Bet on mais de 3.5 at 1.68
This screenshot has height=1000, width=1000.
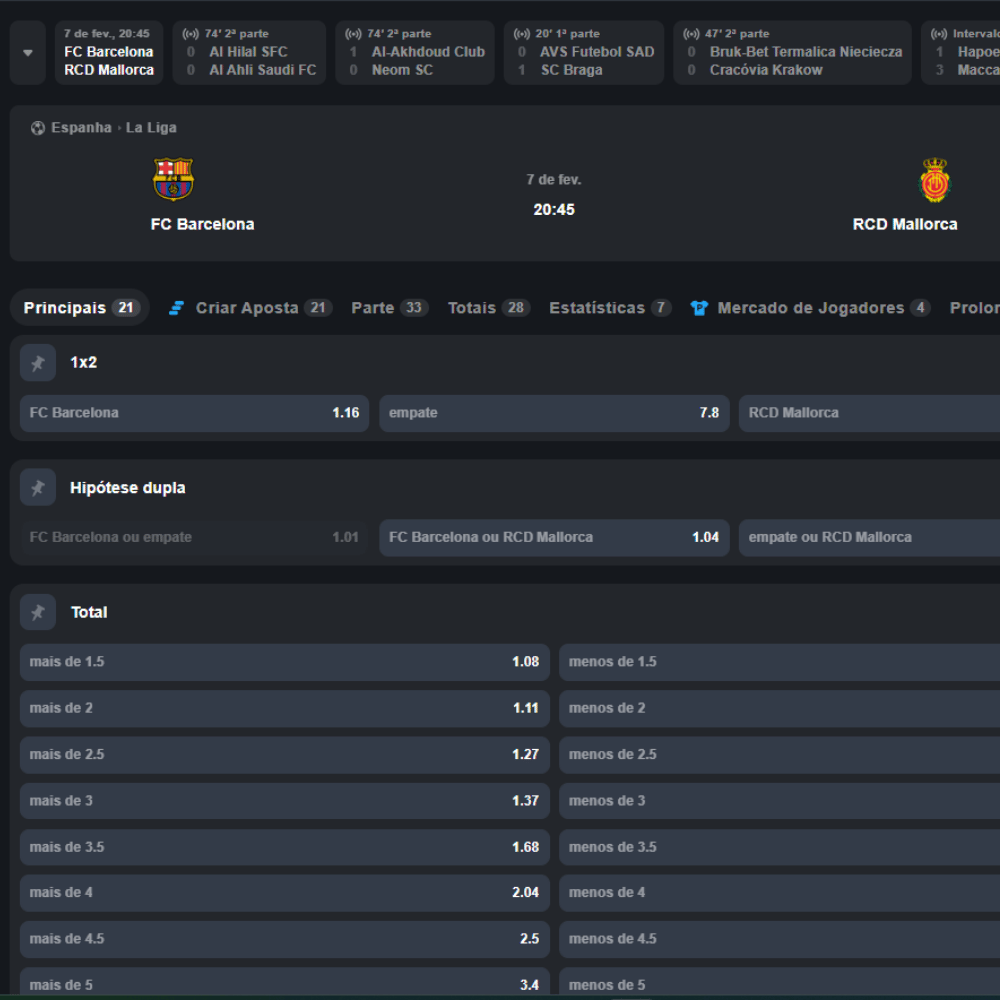pyautogui.click(x=284, y=848)
